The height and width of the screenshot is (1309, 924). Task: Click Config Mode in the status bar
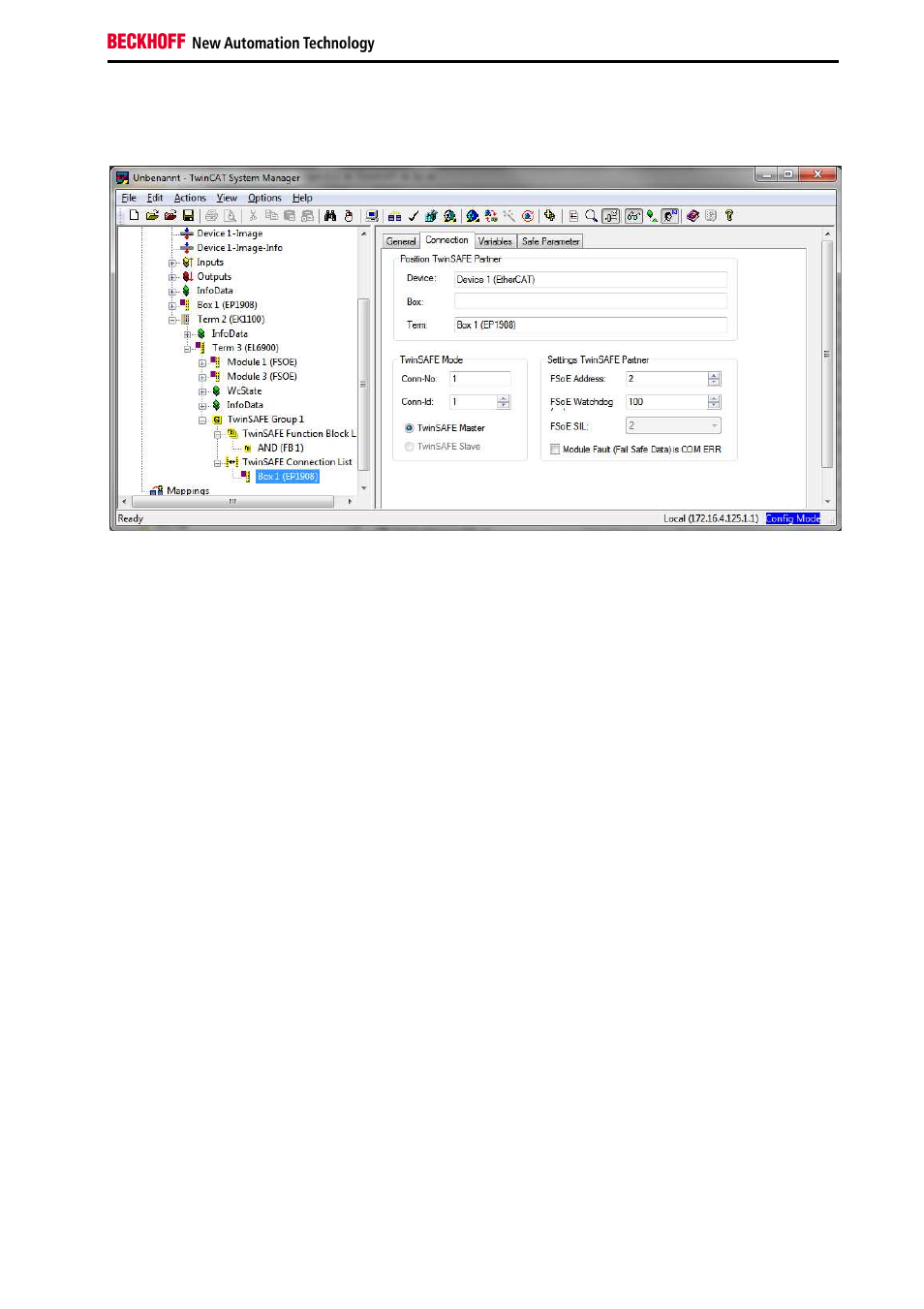[793, 519]
